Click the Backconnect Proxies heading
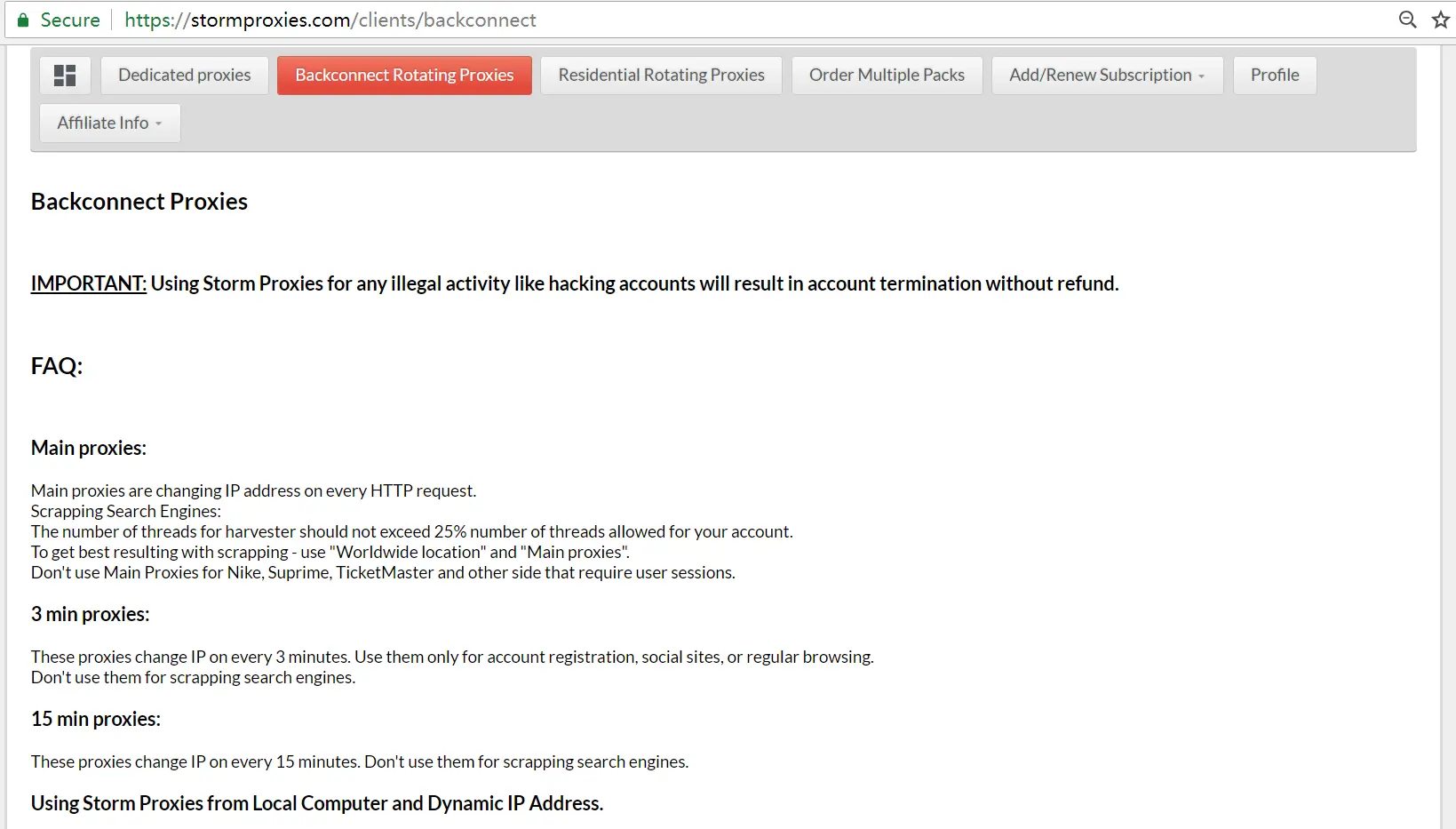The image size is (1456, 829). point(139,202)
